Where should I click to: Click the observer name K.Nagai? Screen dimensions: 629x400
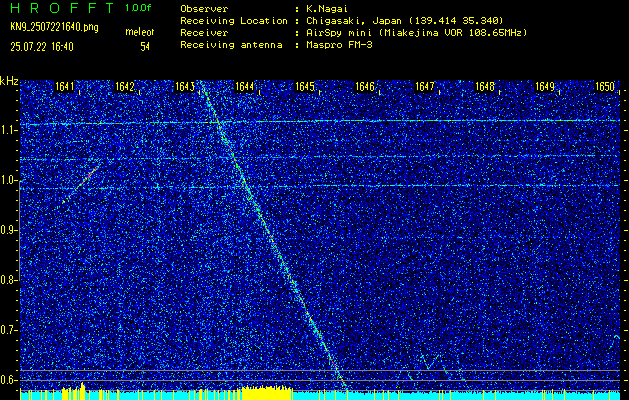point(326,9)
